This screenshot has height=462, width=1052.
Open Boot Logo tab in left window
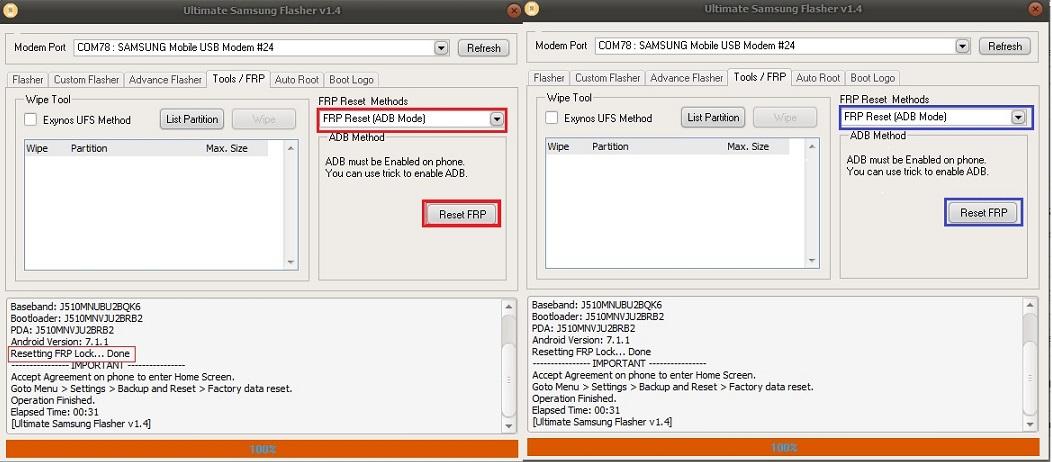click(x=351, y=80)
